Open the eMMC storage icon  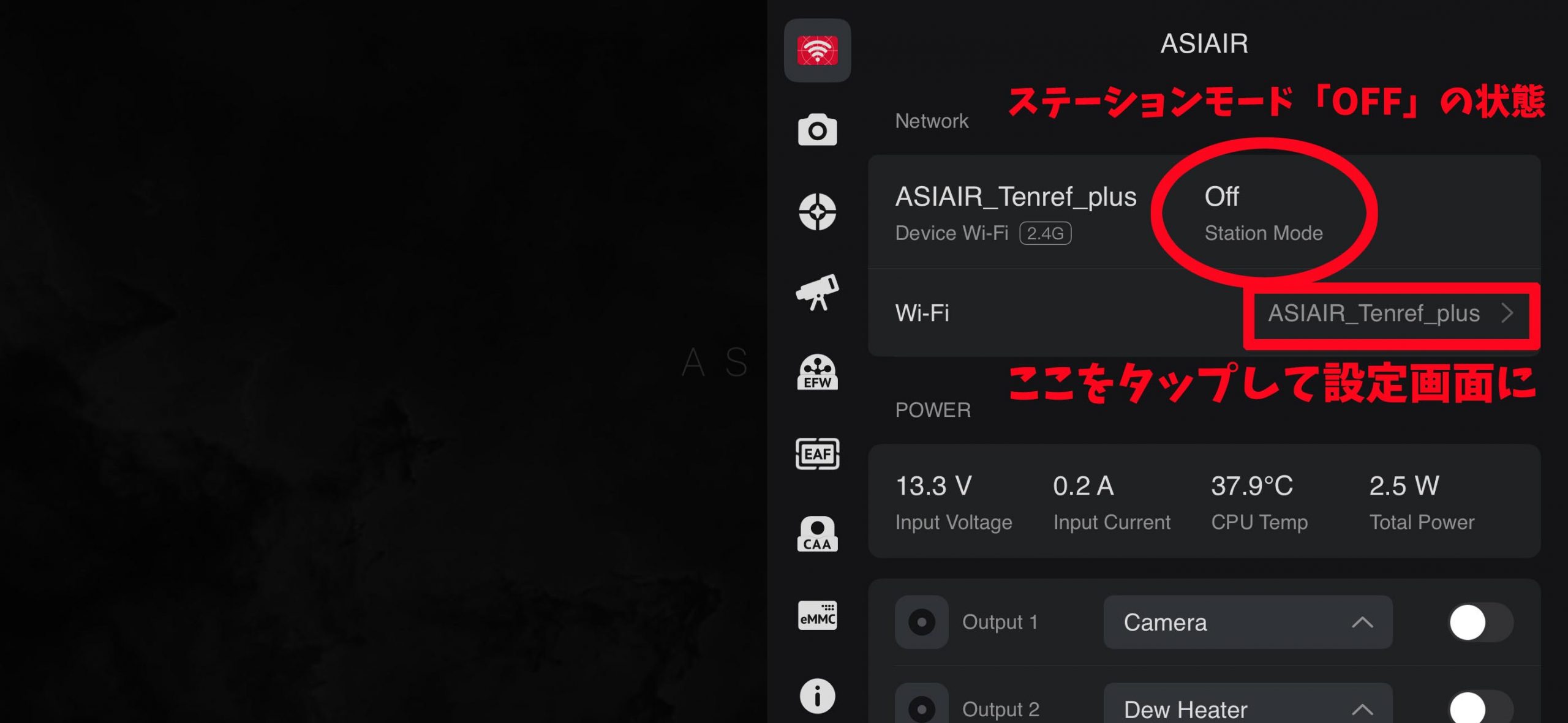tap(817, 615)
